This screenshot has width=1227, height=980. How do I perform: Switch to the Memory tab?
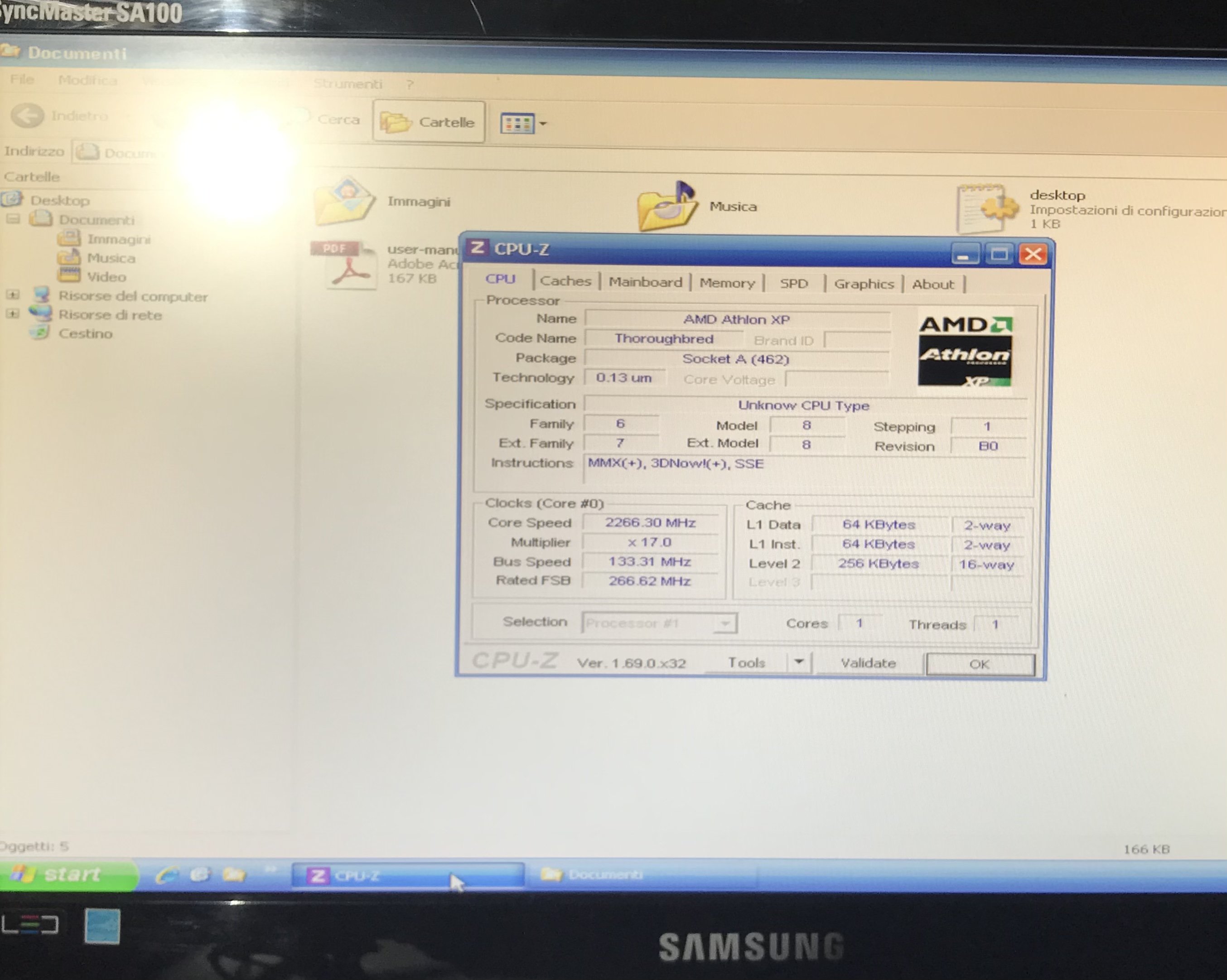click(727, 283)
